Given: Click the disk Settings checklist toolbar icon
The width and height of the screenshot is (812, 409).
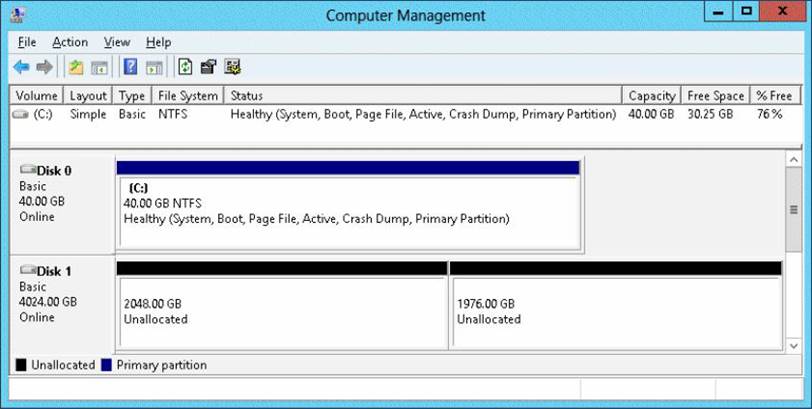Looking at the screenshot, I should point(233,68).
